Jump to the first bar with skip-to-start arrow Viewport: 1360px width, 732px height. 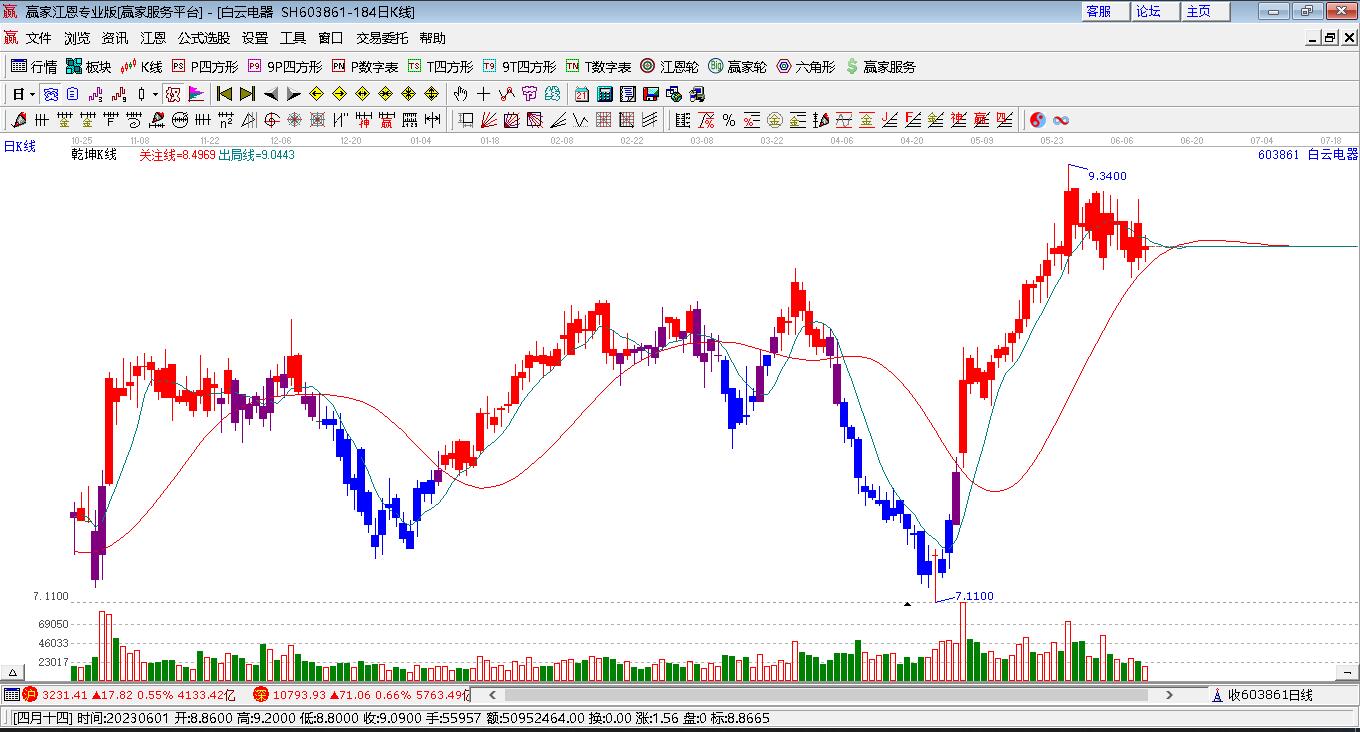(224, 94)
